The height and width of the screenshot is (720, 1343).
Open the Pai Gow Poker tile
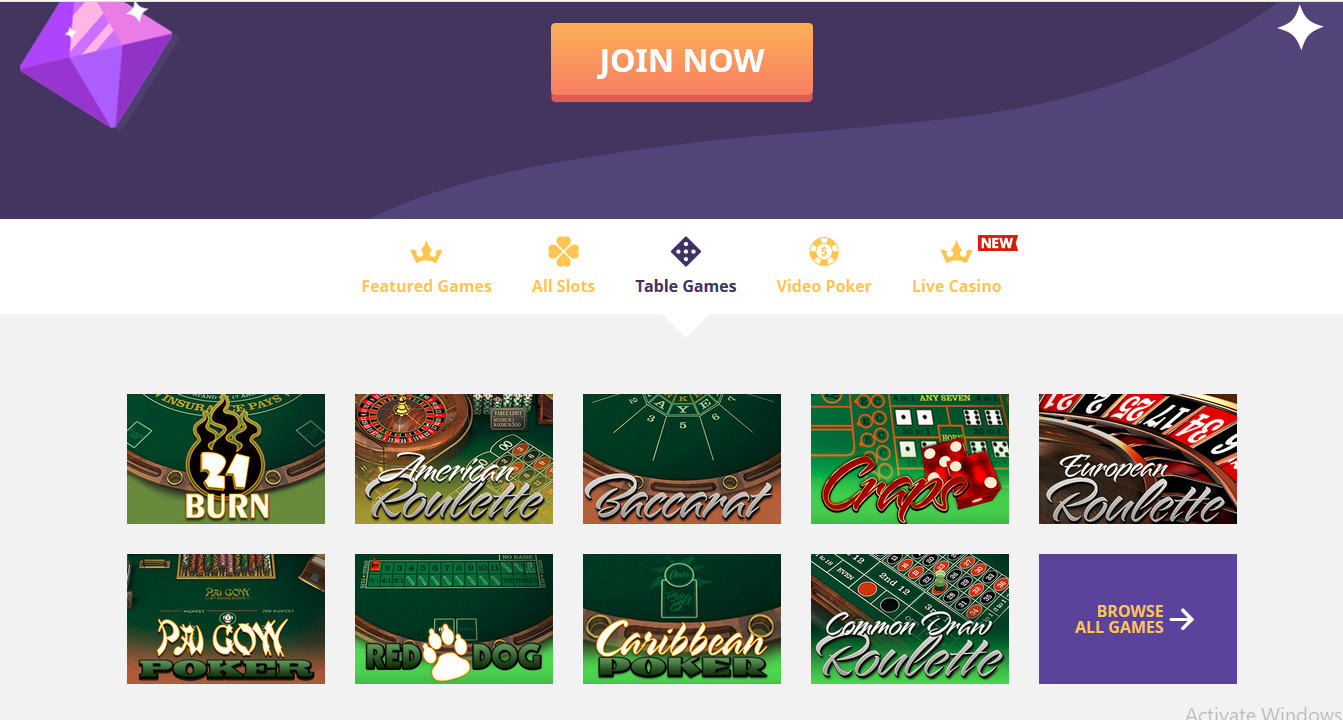[226, 619]
